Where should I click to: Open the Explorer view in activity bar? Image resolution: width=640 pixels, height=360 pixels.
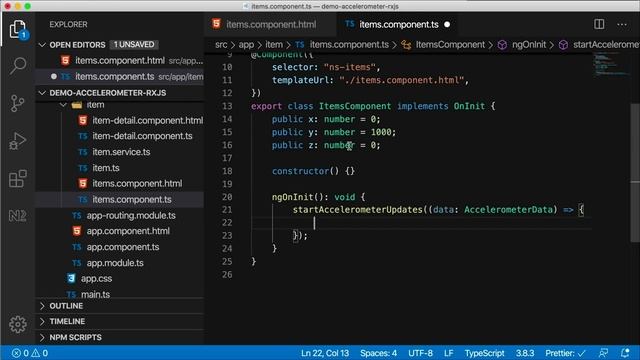coord(18,29)
